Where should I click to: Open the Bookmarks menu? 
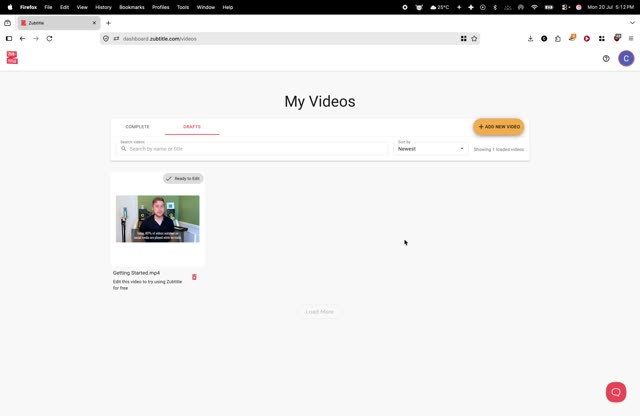132,7
